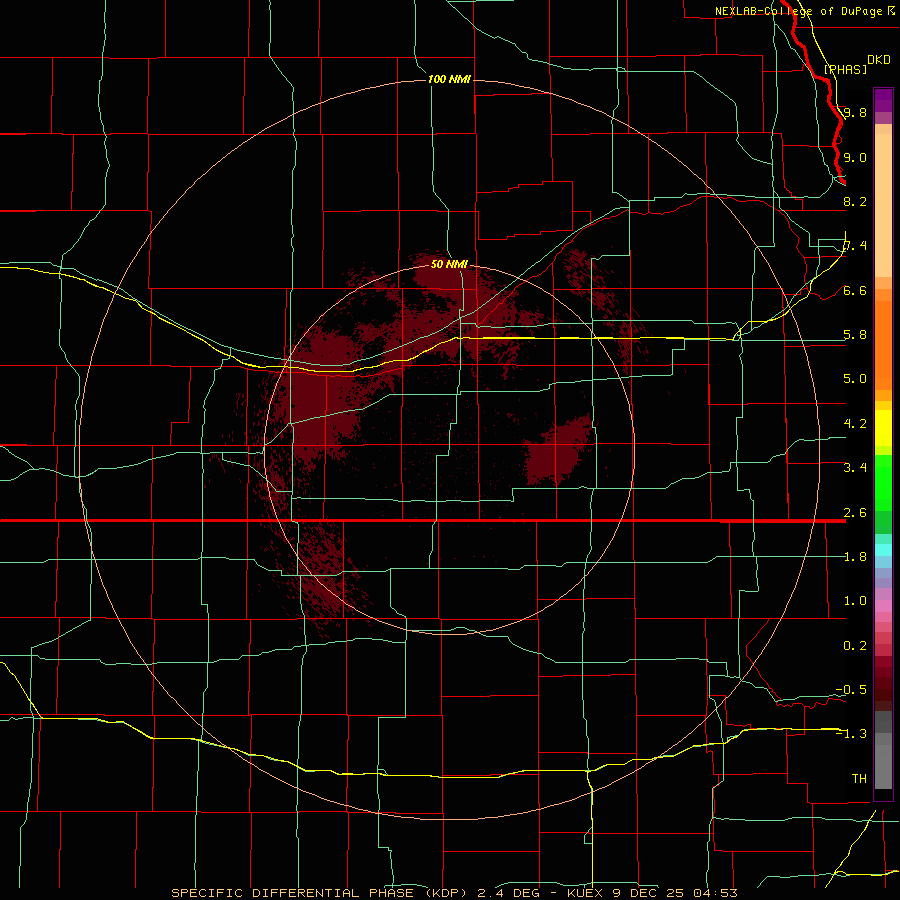Pick the orange segment beside 5.8
The height and width of the screenshot is (900, 900).
pyautogui.click(x=883, y=344)
